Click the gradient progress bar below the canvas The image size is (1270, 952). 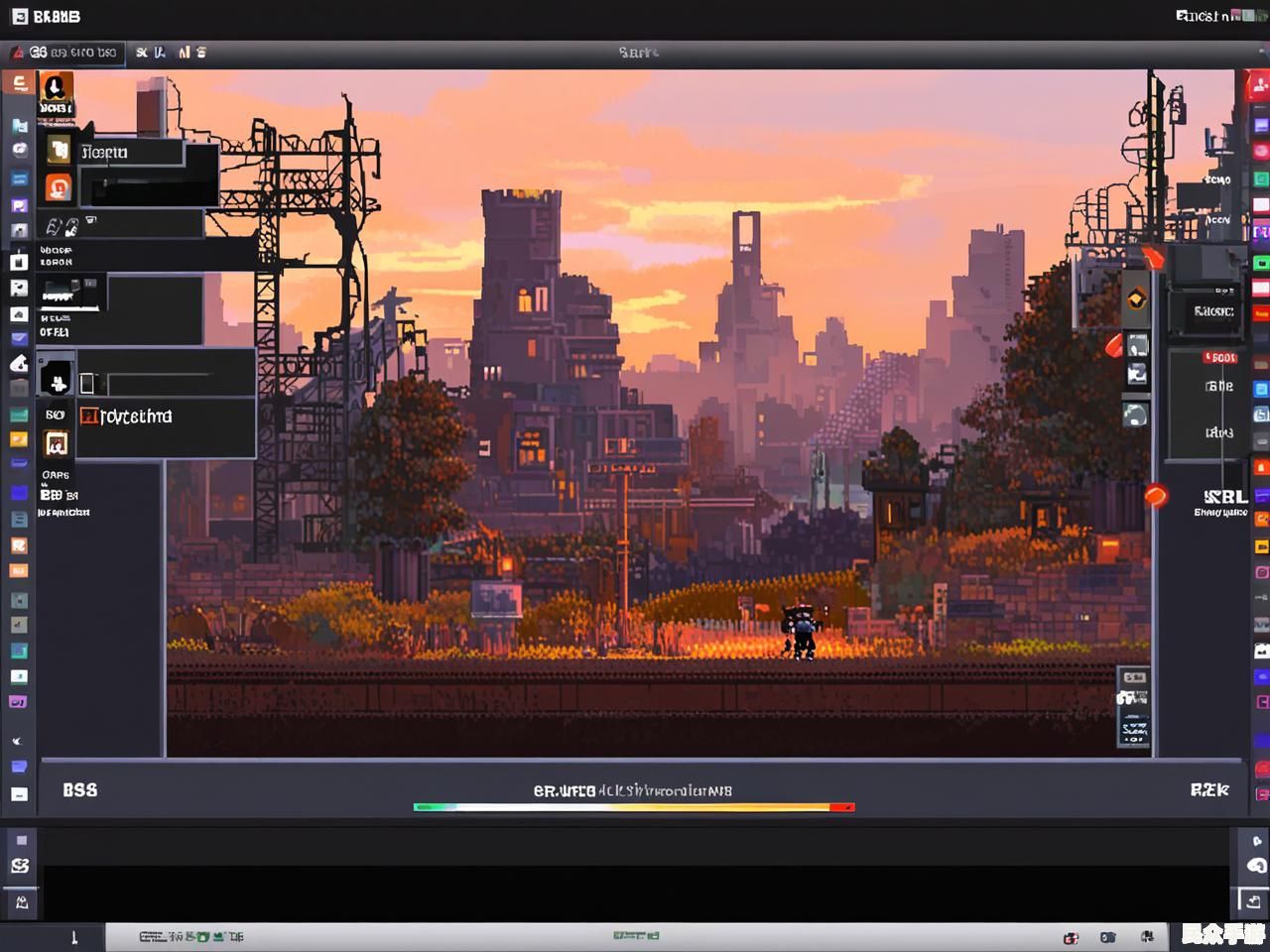[x=633, y=807]
